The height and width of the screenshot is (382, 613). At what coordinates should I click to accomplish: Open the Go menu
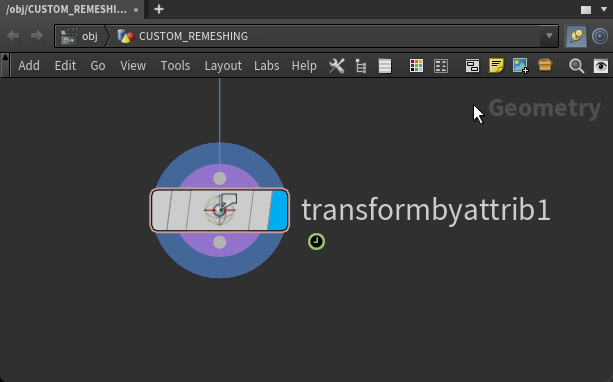tap(98, 66)
